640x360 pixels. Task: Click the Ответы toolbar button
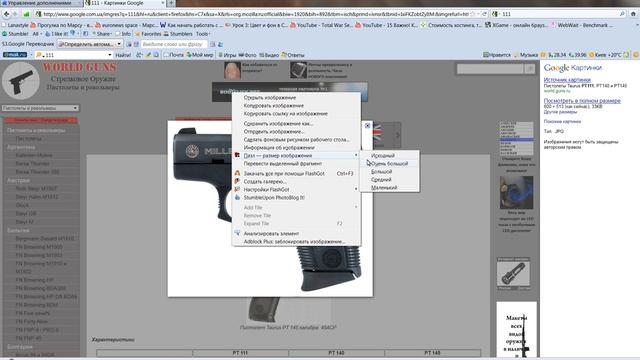pos(293,55)
